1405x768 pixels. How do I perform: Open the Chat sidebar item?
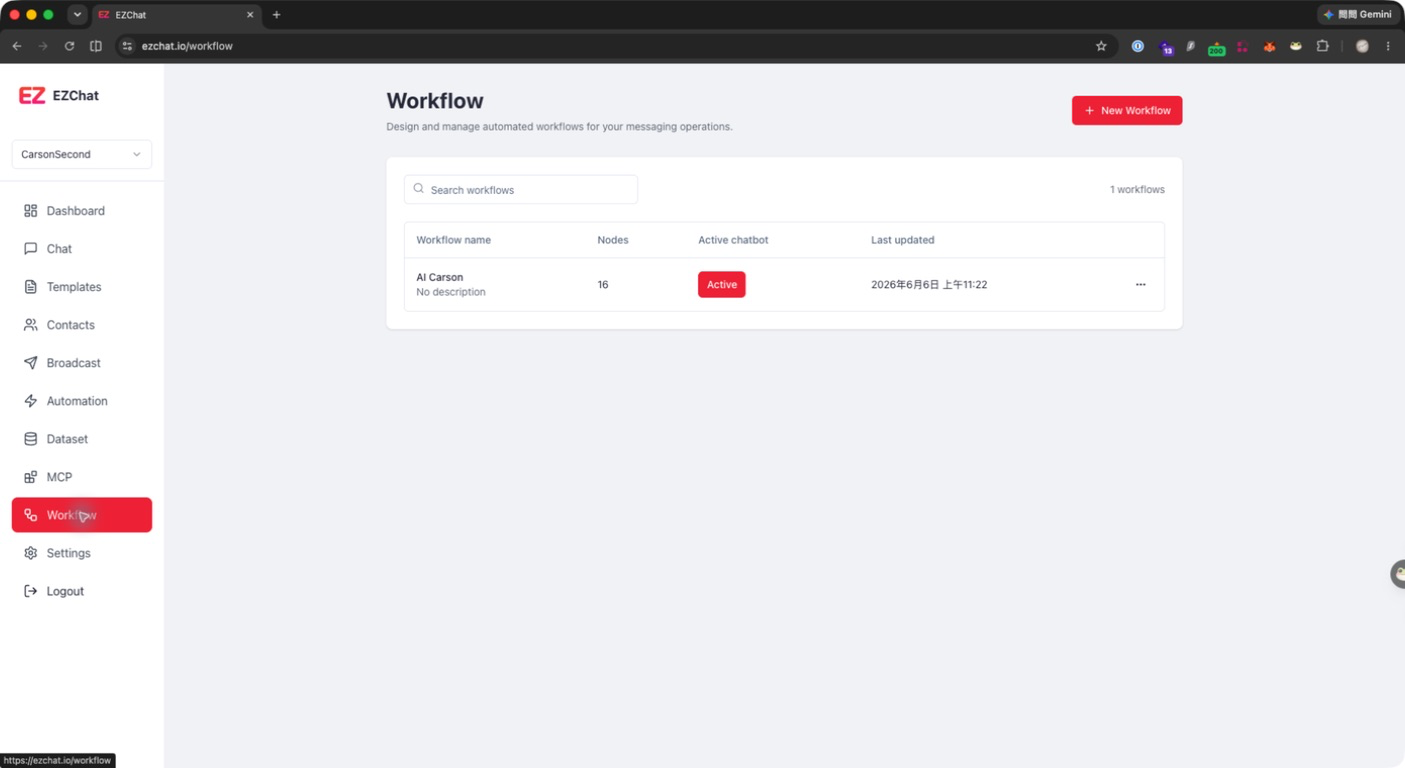point(81,249)
